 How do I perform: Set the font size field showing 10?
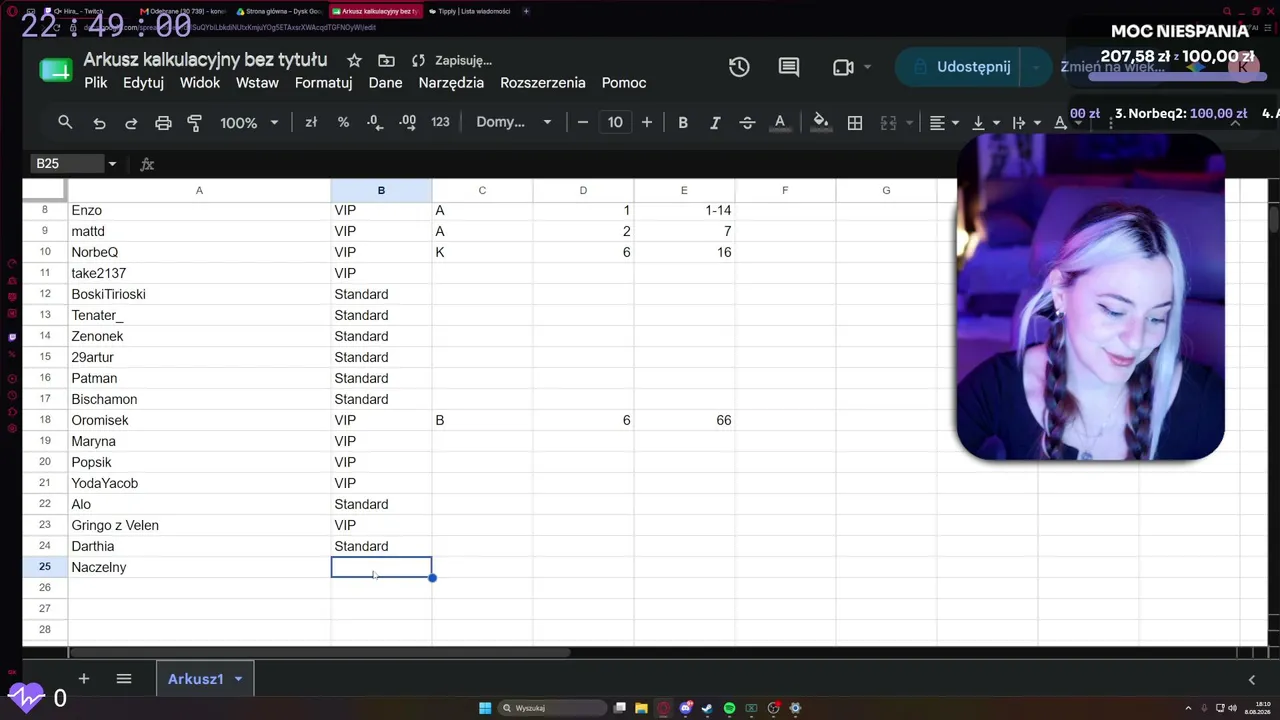615,122
